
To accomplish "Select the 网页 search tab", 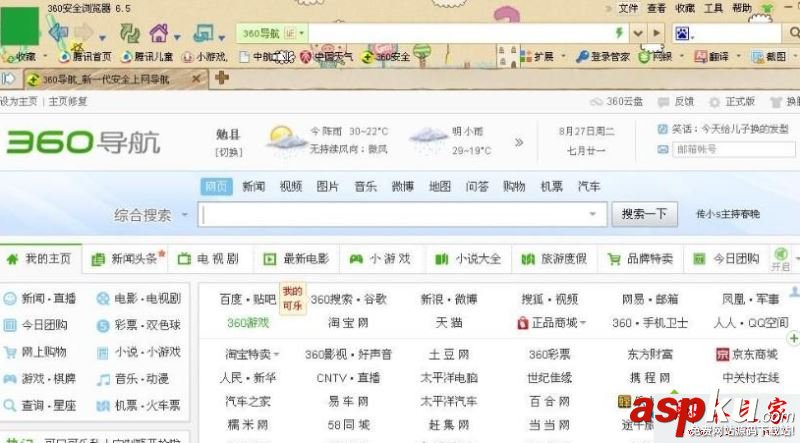I will (216, 187).
